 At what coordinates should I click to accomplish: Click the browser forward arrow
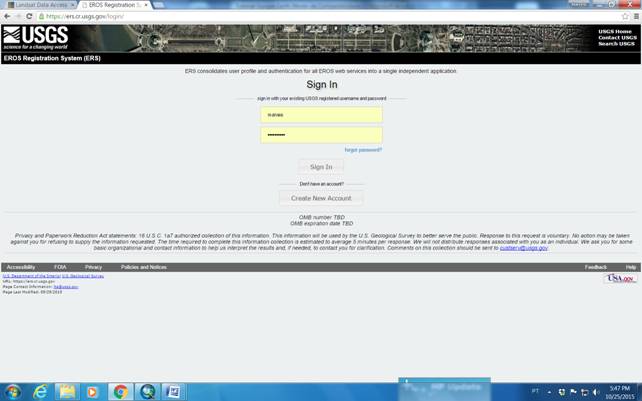coord(18,16)
